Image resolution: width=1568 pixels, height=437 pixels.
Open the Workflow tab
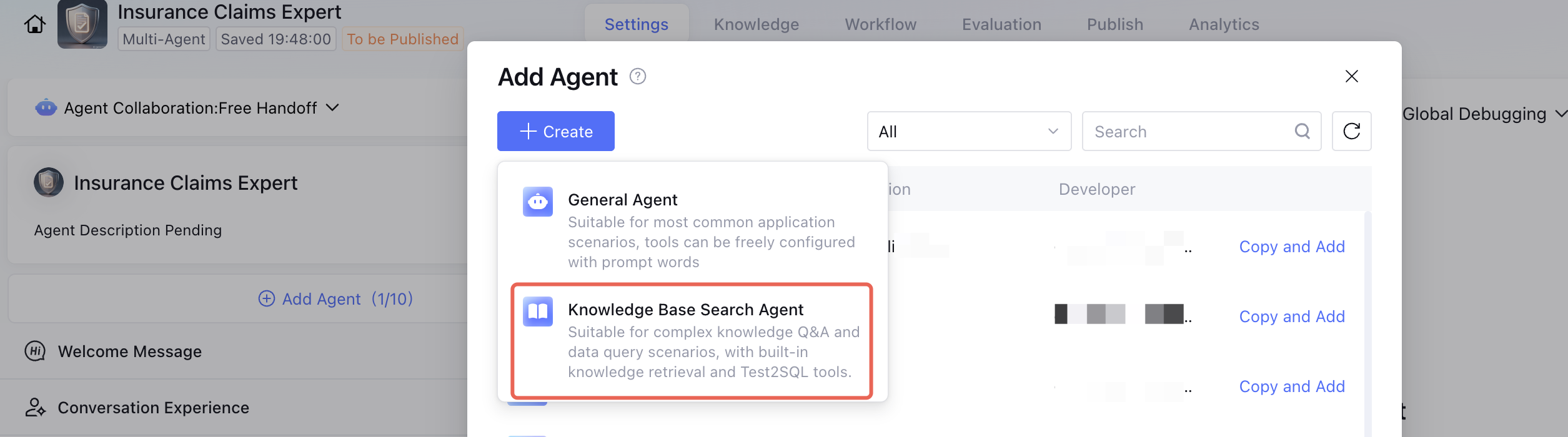(x=880, y=24)
